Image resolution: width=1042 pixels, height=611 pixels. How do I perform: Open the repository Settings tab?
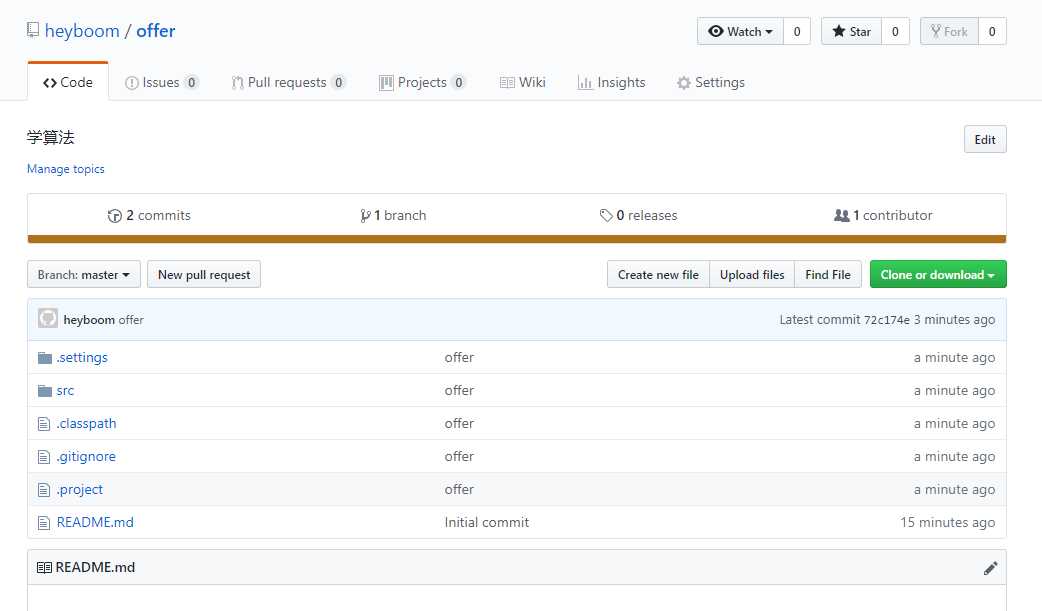click(x=710, y=82)
